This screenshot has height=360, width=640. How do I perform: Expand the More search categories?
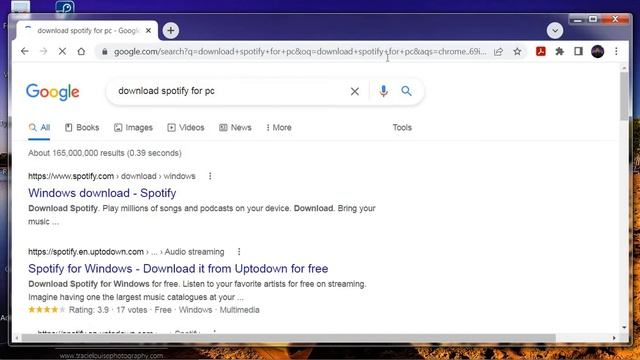278,128
